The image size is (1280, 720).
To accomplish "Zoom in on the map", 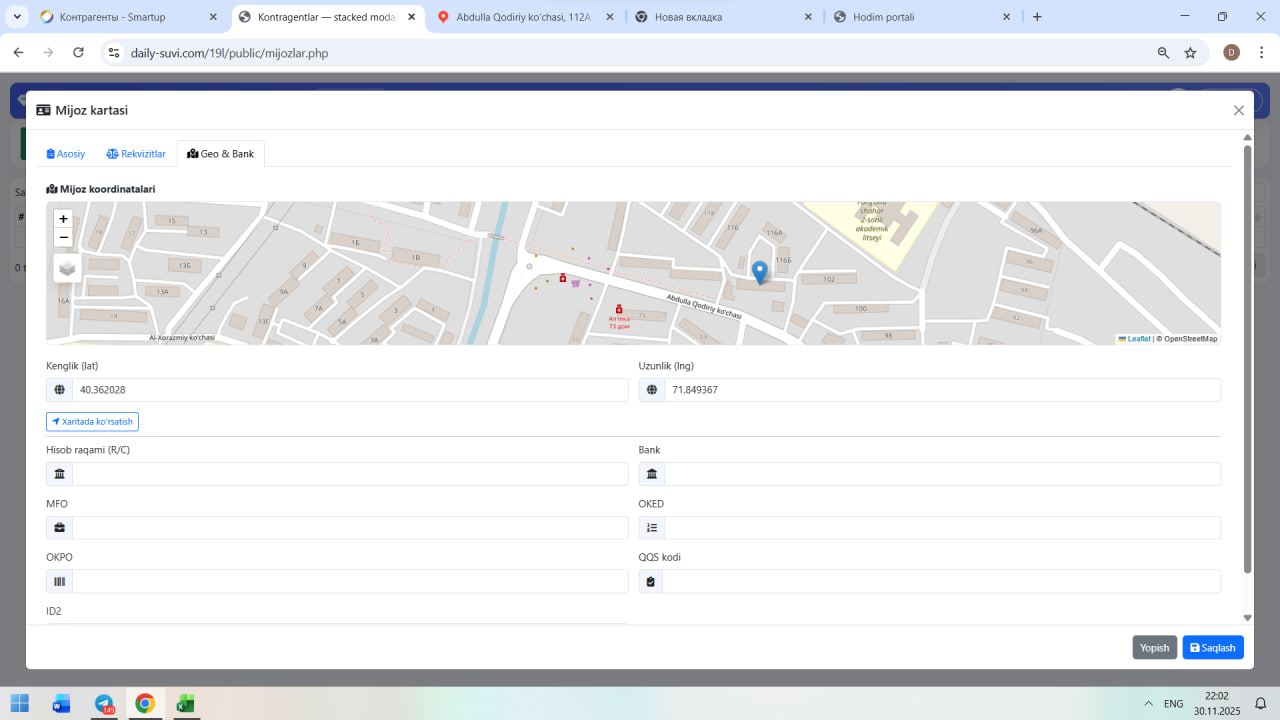I will point(64,219).
